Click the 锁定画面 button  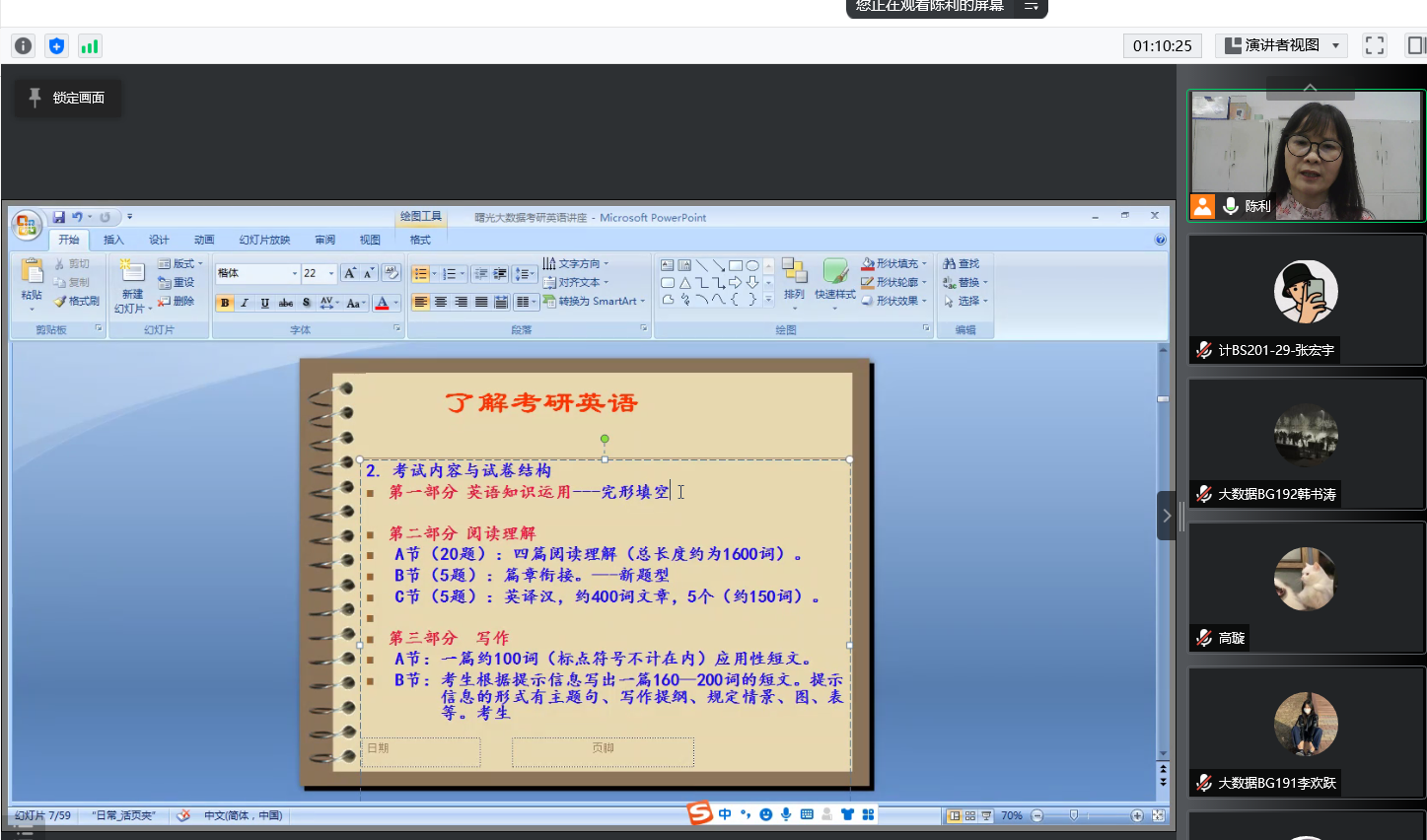67,98
